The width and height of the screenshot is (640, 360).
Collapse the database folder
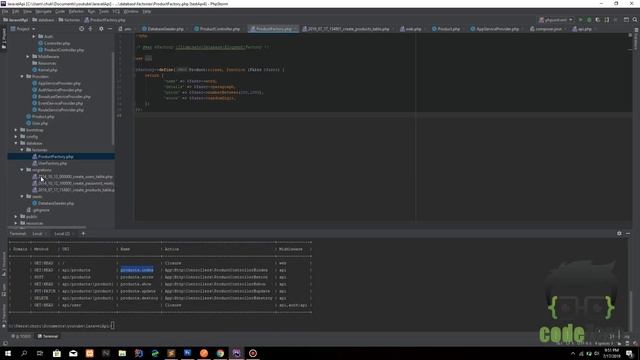coord(16,143)
